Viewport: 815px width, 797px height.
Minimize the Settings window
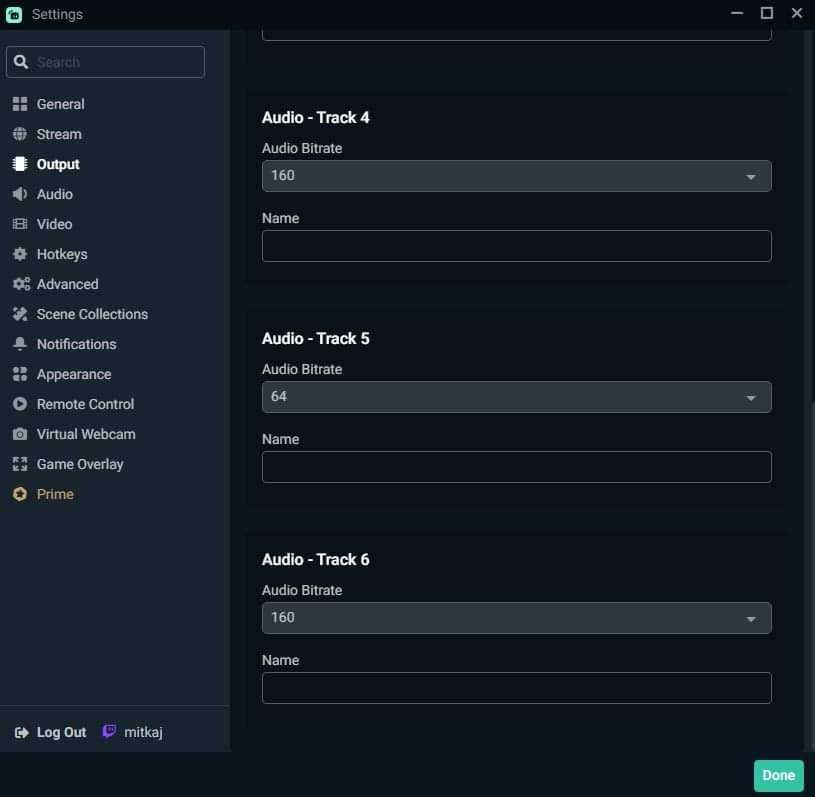[737, 13]
